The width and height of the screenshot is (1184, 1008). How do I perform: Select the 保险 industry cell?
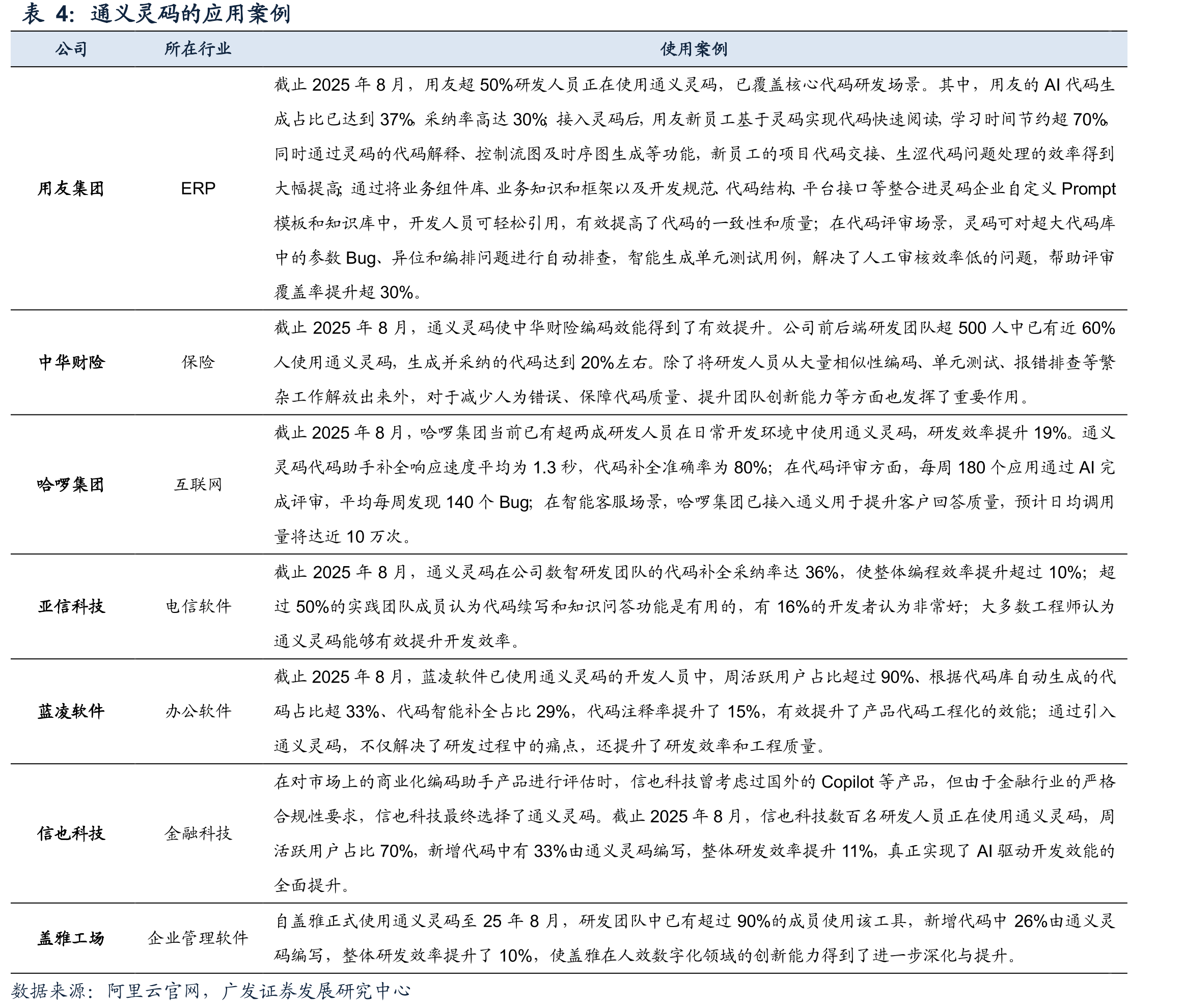pyautogui.click(x=198, y=362)
